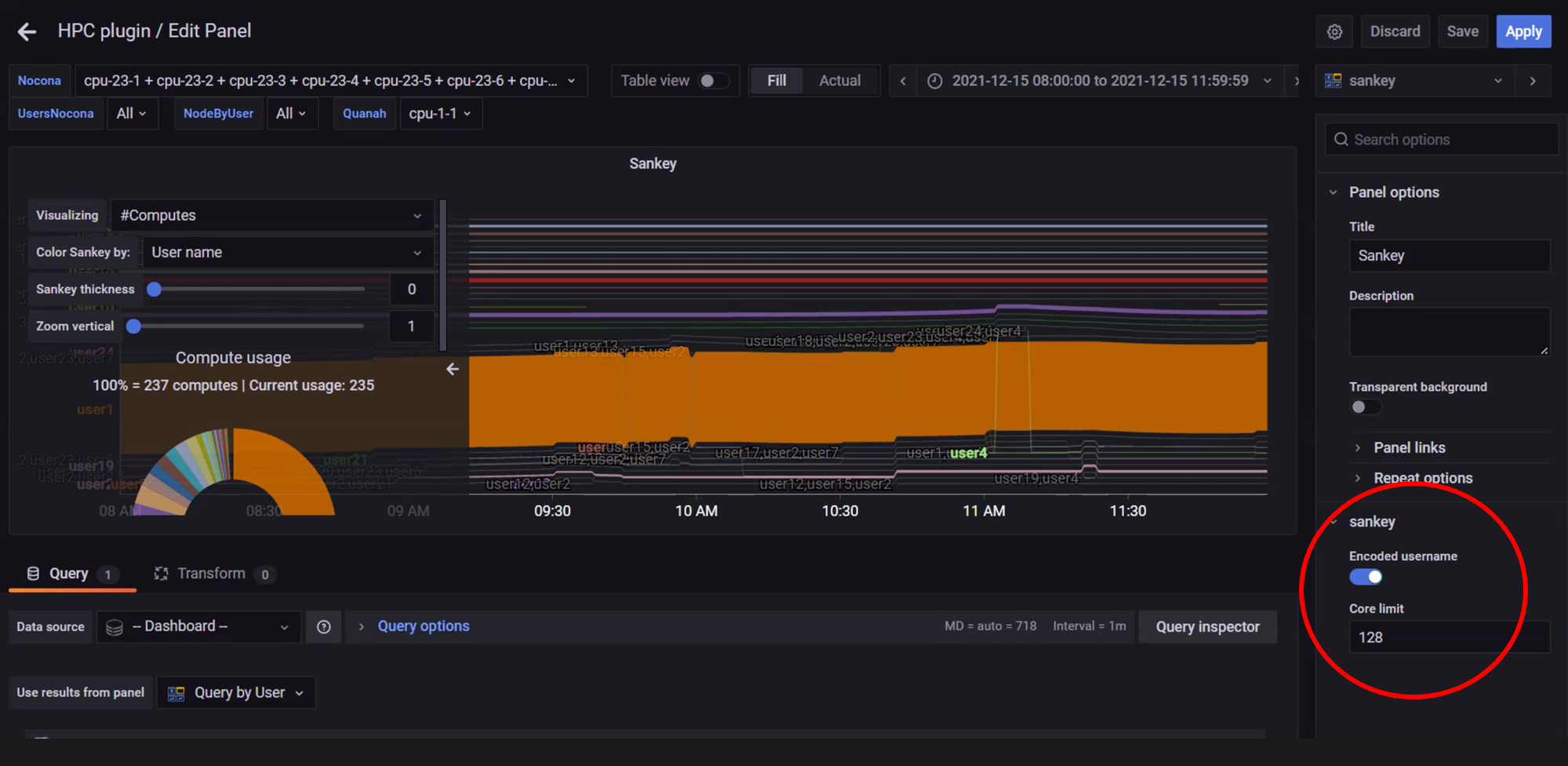1568x766 pixels.
Task: Open the Query by User panel dropdown
Action: click(236, 693)
